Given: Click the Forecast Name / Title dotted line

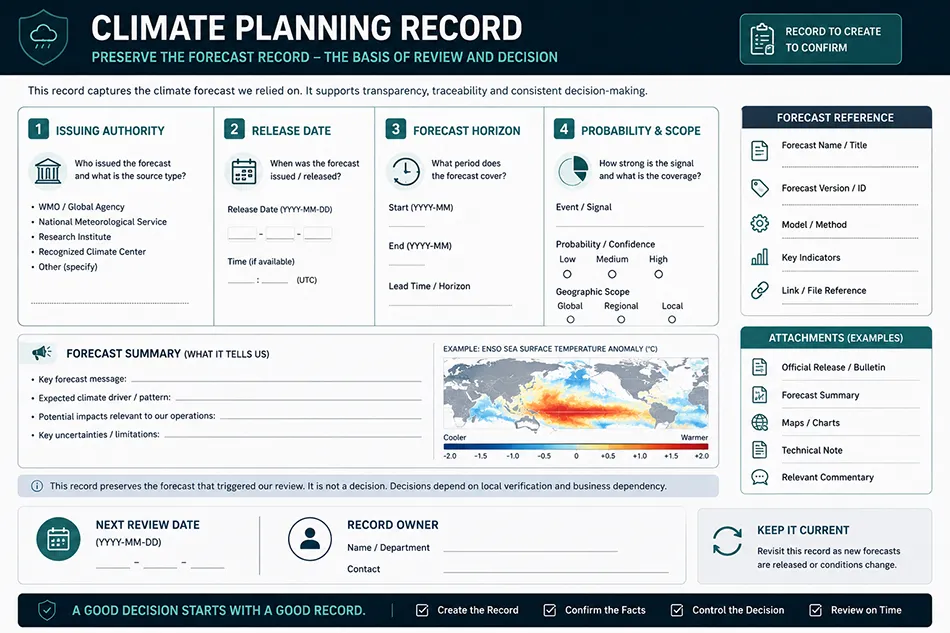Looking at the screenshot, I should pos(850,166).
